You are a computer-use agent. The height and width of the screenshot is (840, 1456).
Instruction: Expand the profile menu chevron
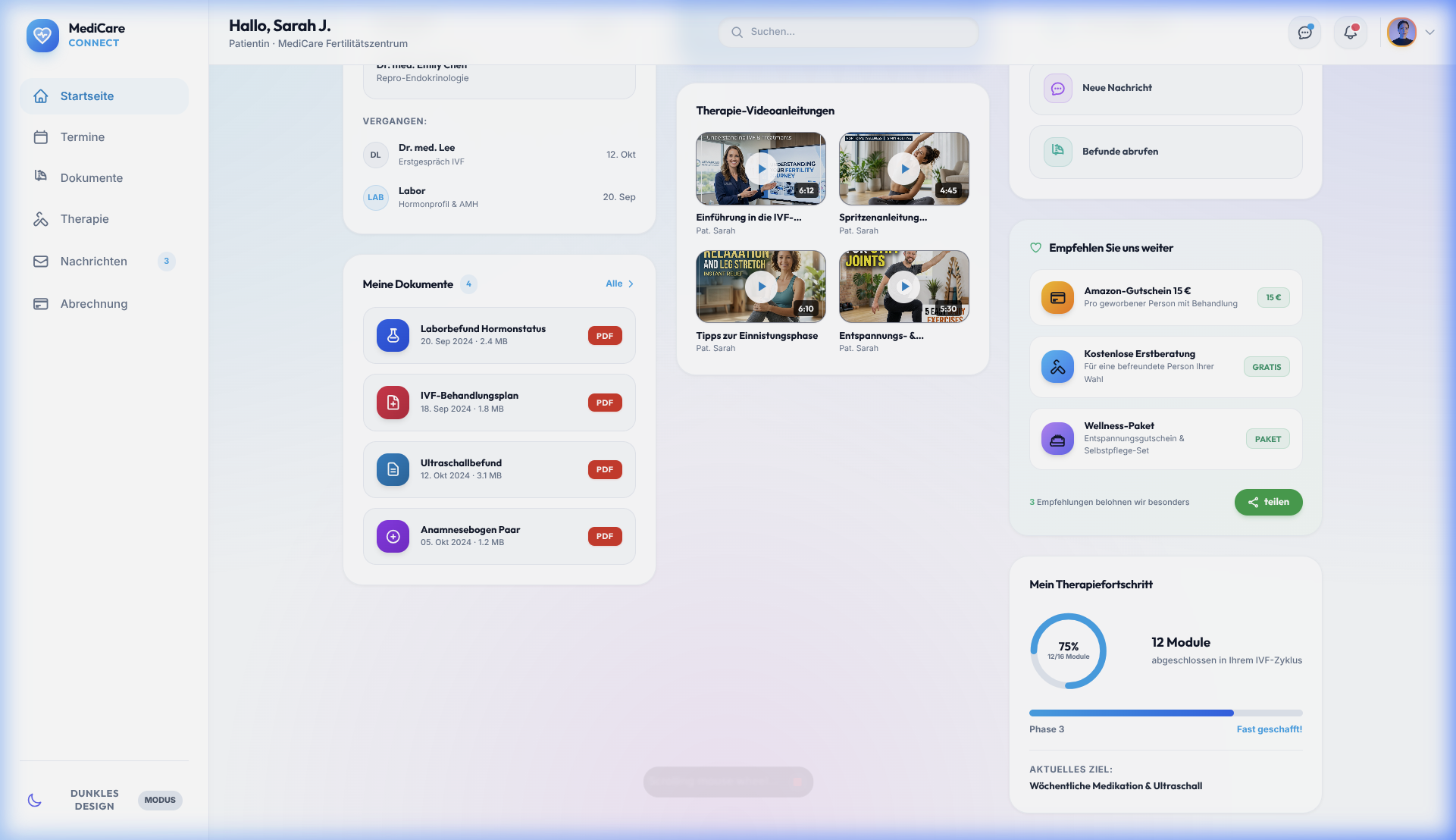pos(1429,33)
